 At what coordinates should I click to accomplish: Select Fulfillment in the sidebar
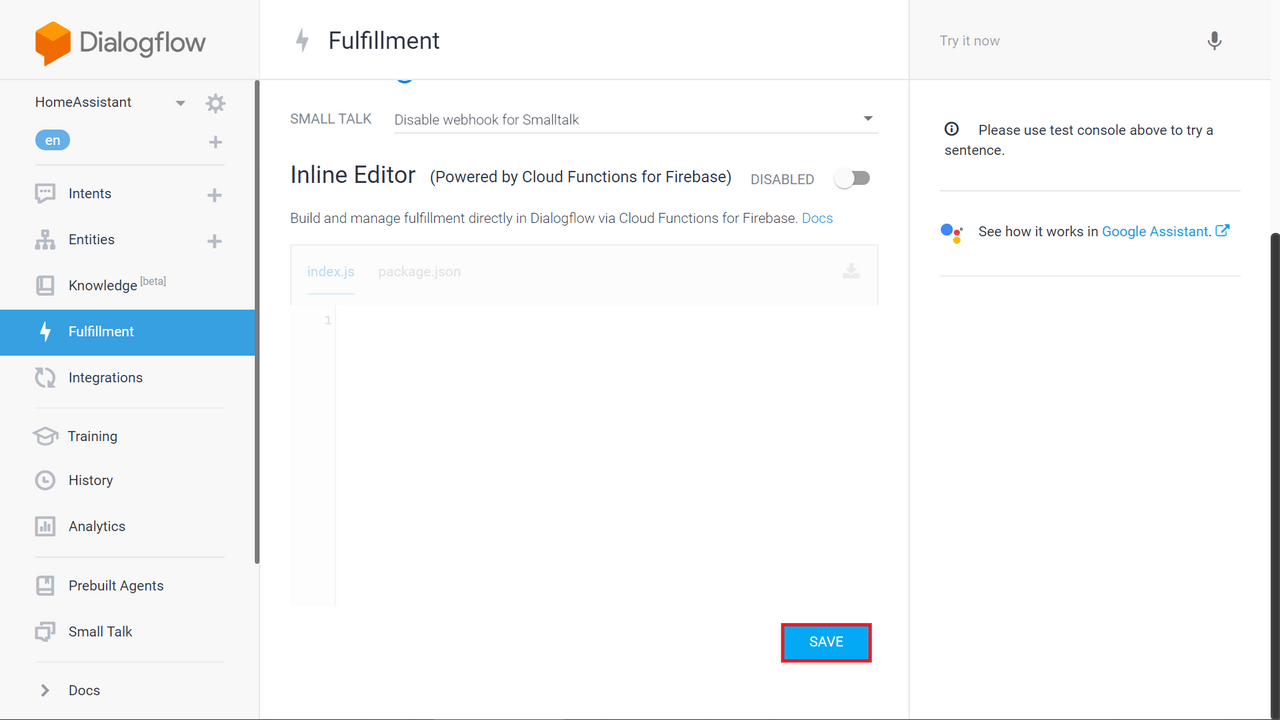(x=127, y=332)
